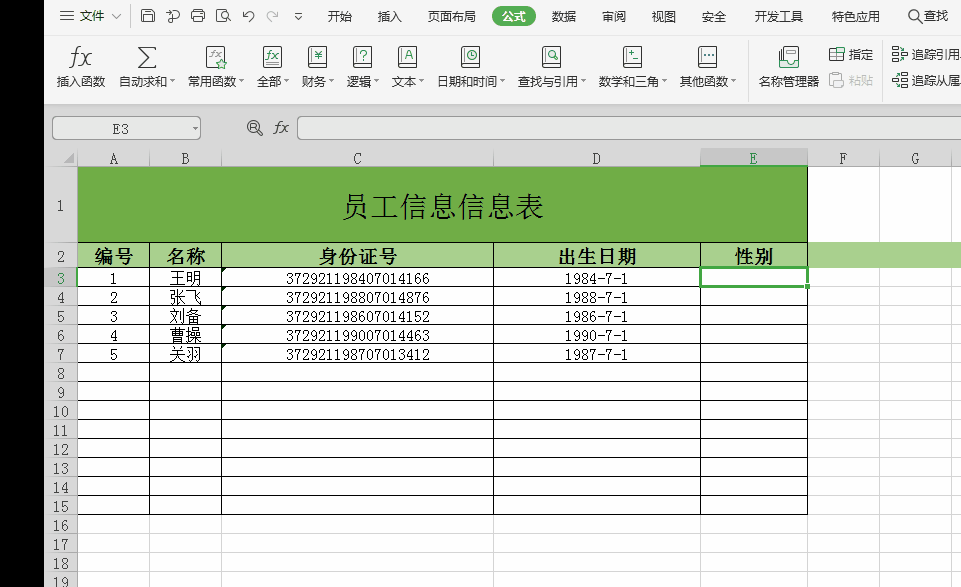Switch to the View (视图) tab
This screenshot has height=587, width=961.
[x=664, y=17]
